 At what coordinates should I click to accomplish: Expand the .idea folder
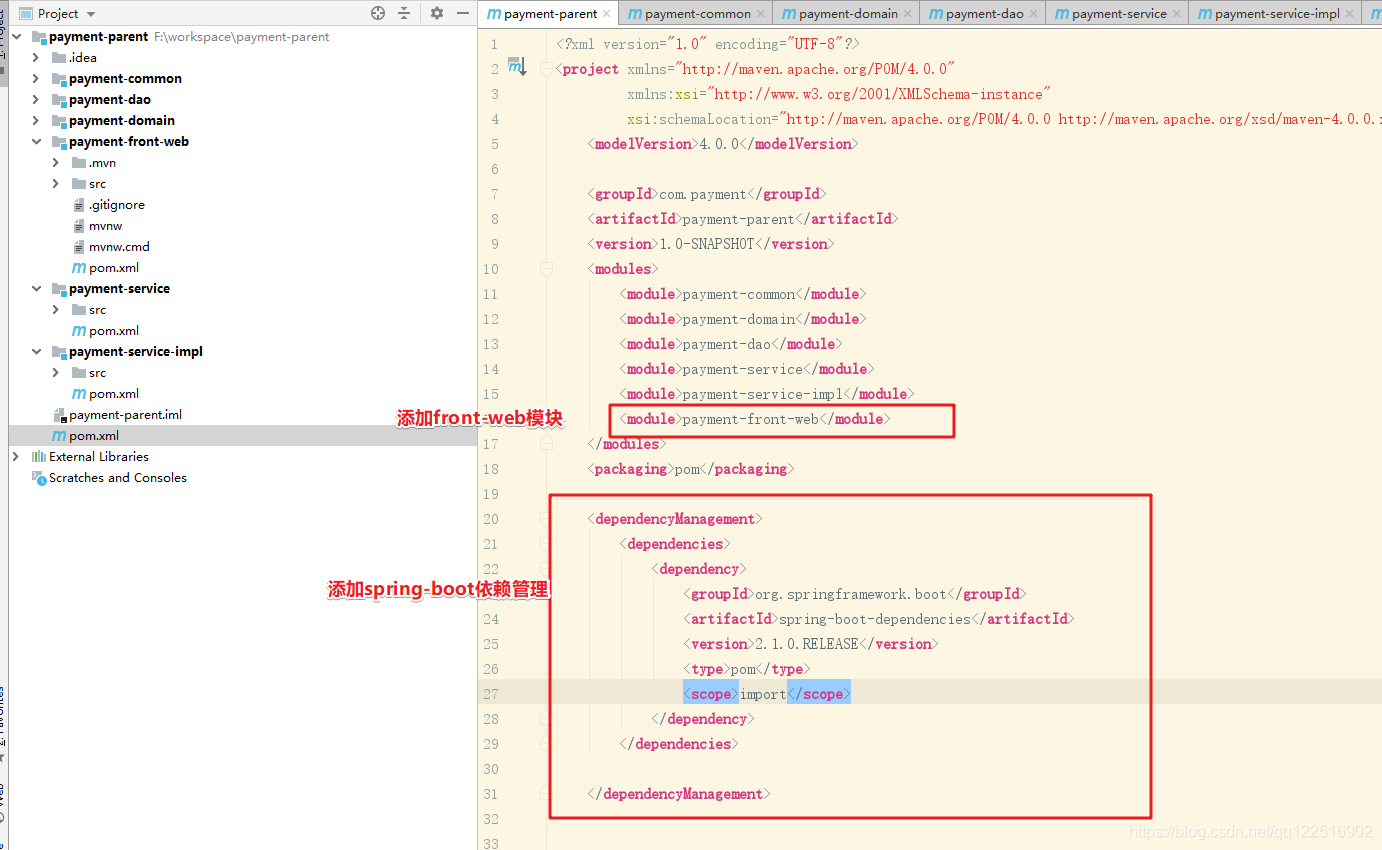pos(36,58)
